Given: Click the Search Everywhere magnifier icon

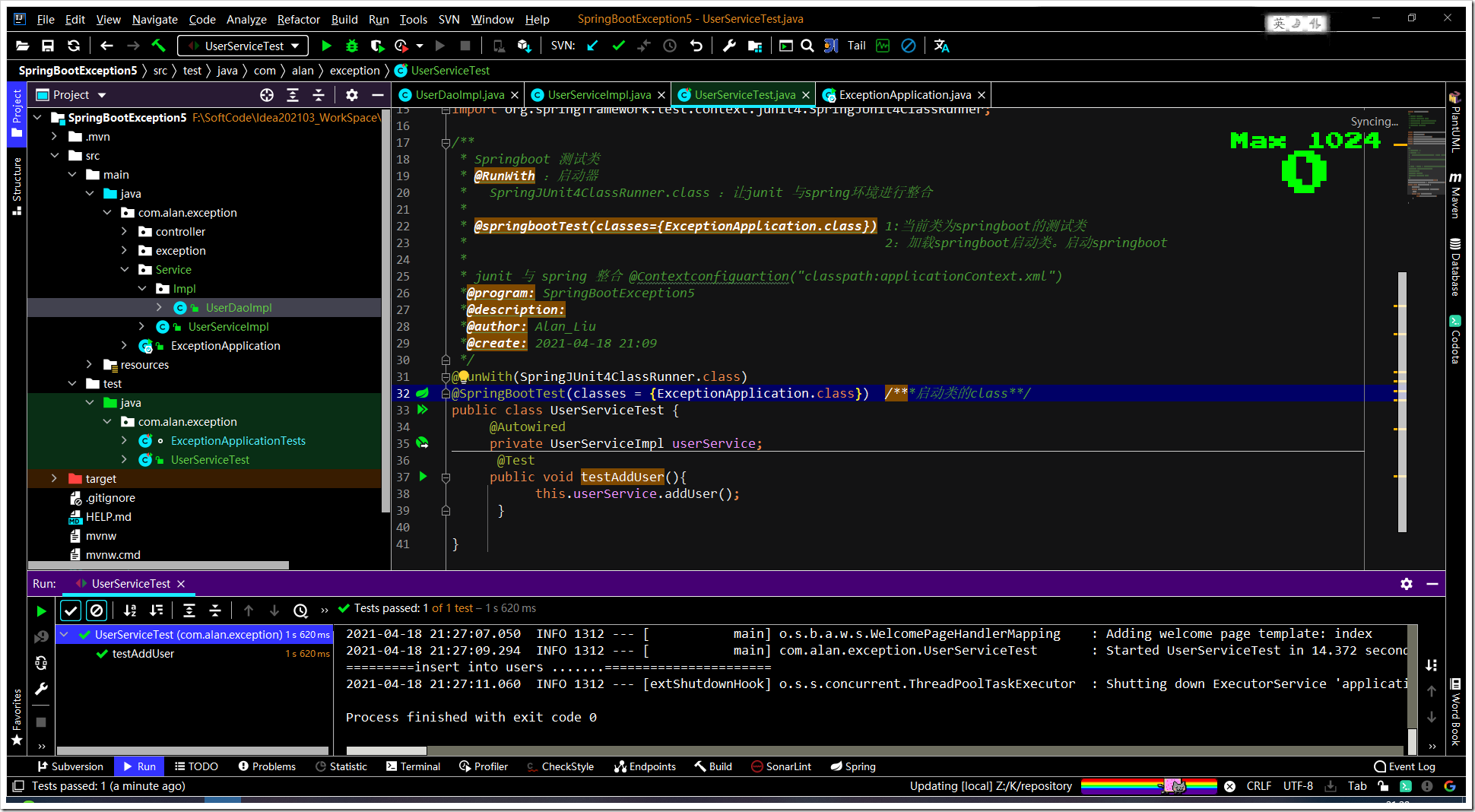Looking at the screenshot, I should point(807,46).
